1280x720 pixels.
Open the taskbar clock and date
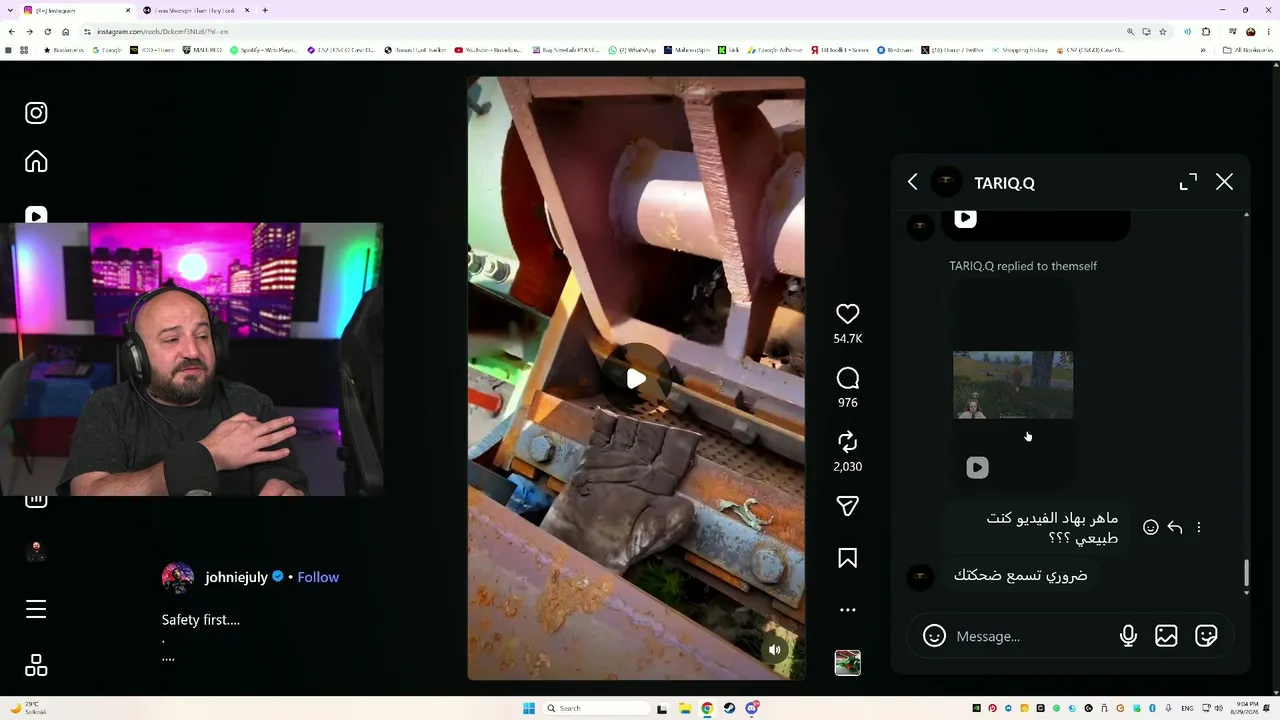tap(1247, 708)
